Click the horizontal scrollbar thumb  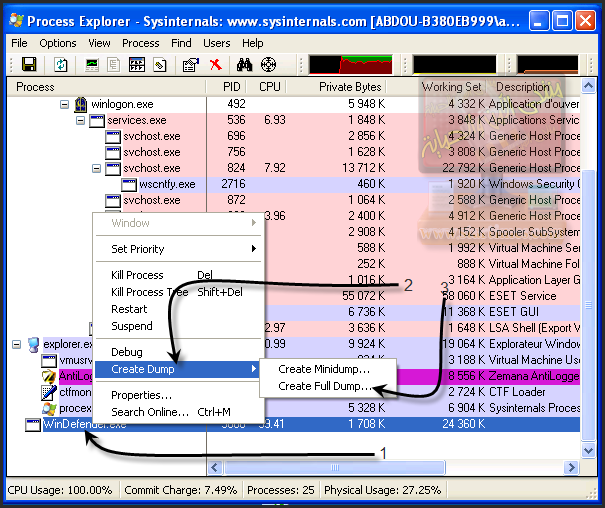click(335, 468)
